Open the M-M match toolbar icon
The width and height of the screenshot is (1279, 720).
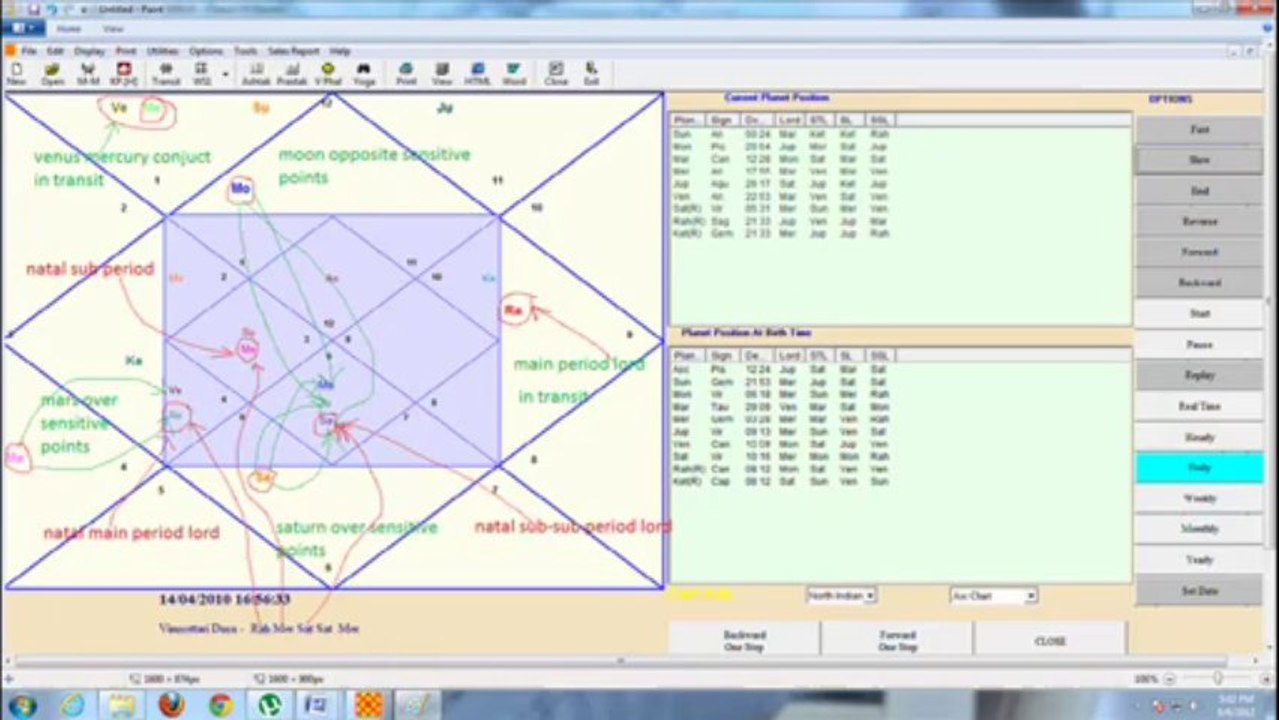pos(88,74)
